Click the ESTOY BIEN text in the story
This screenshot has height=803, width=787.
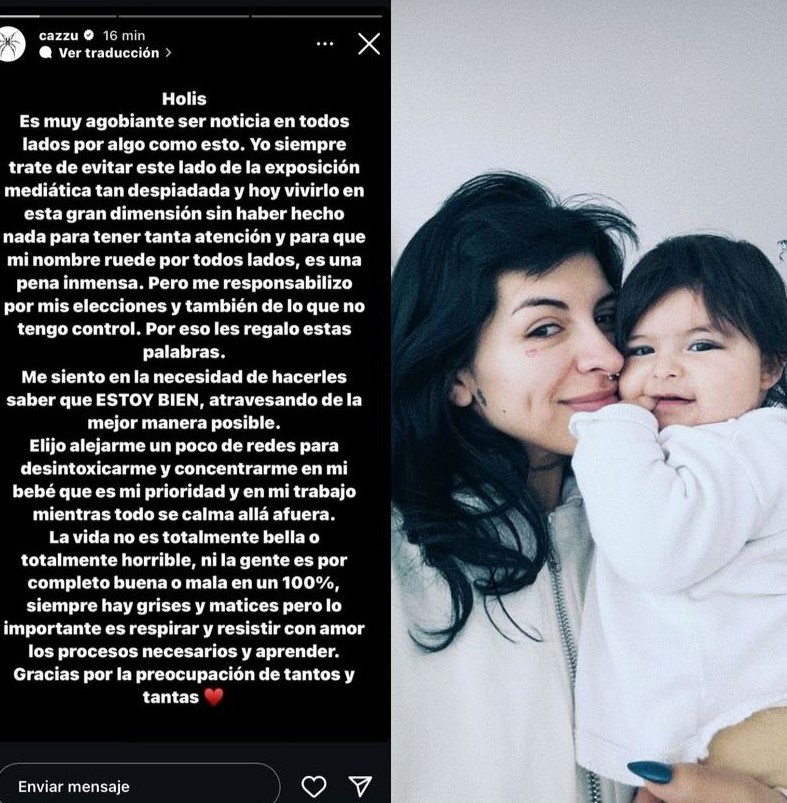pos(147,399)
